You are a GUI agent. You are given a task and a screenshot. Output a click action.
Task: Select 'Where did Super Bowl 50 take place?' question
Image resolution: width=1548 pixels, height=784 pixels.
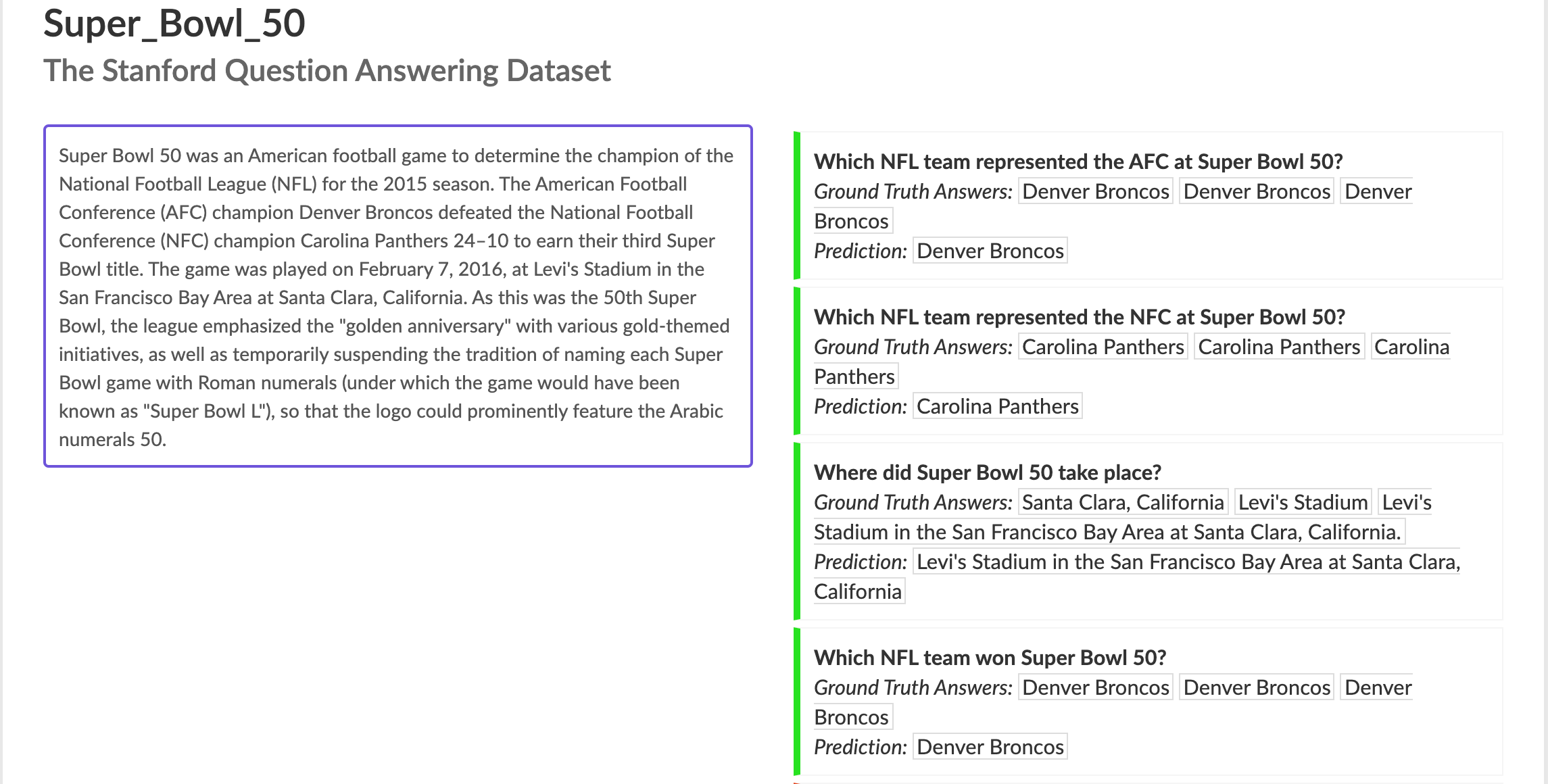(987, 472)
